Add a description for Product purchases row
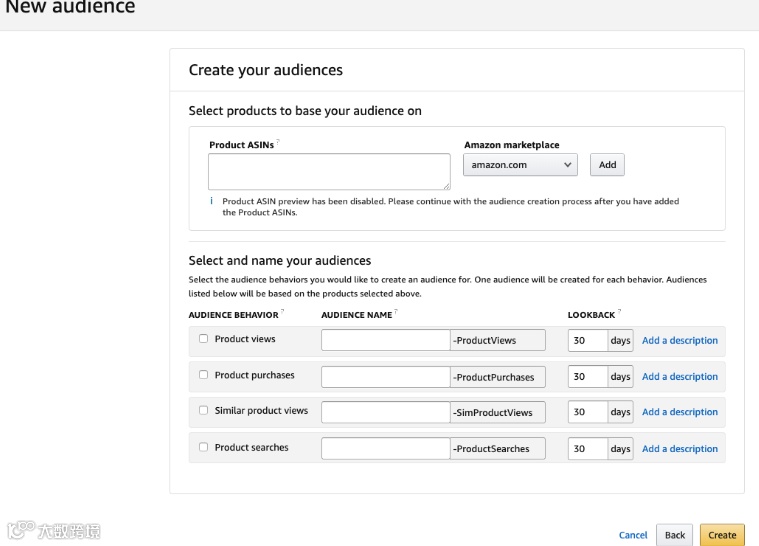 (x=679, y=376)
